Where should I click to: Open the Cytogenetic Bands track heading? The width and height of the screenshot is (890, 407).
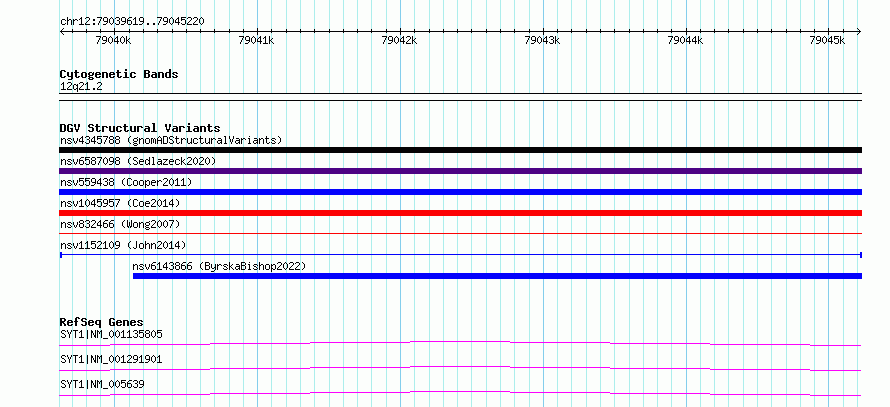(119, 74)
